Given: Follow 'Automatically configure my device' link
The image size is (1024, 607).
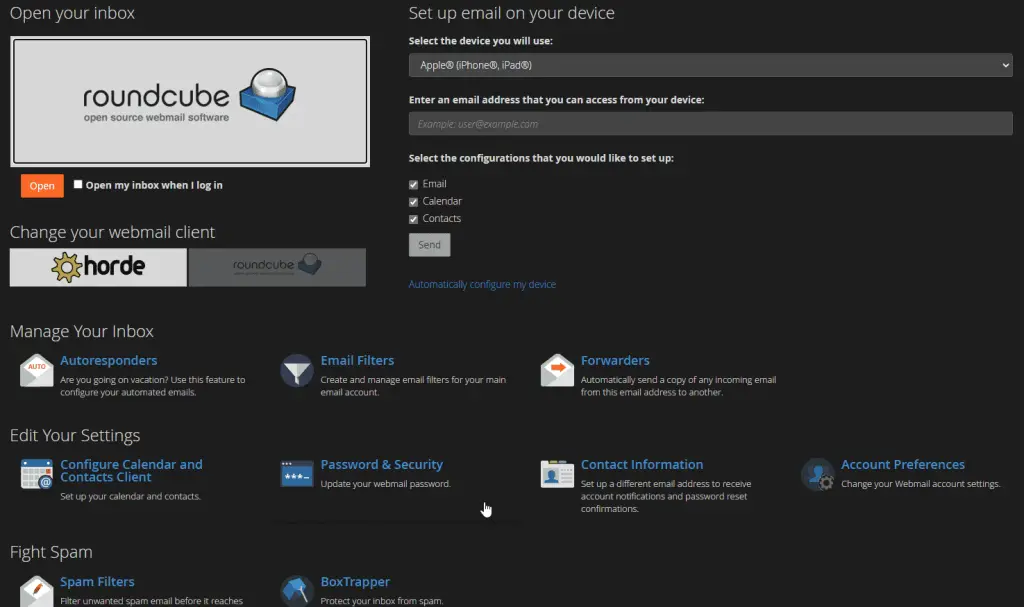Looking at the screenshot, I should click(482, 284).
